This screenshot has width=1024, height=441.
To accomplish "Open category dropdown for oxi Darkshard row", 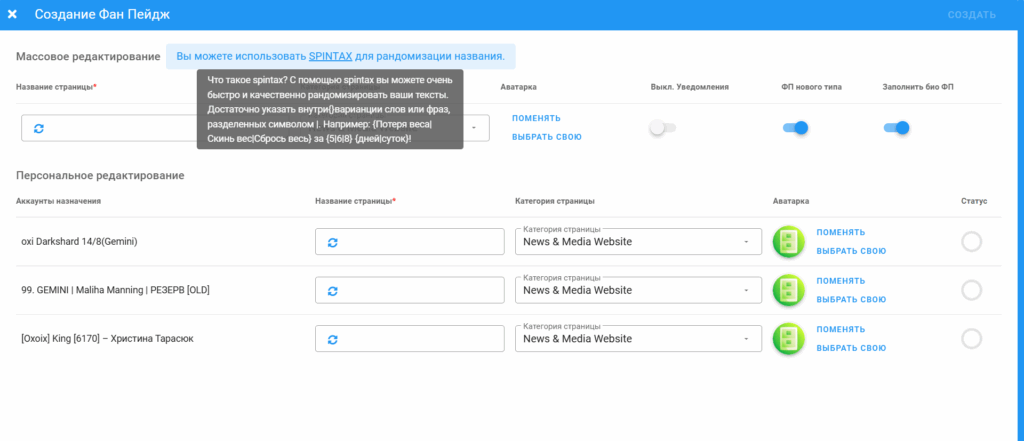I will click(x=639, y=242).
